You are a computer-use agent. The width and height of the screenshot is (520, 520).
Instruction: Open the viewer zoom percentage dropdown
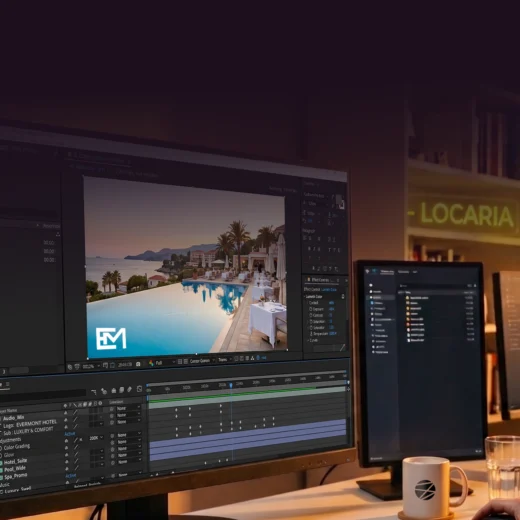[x=91, y=366]
